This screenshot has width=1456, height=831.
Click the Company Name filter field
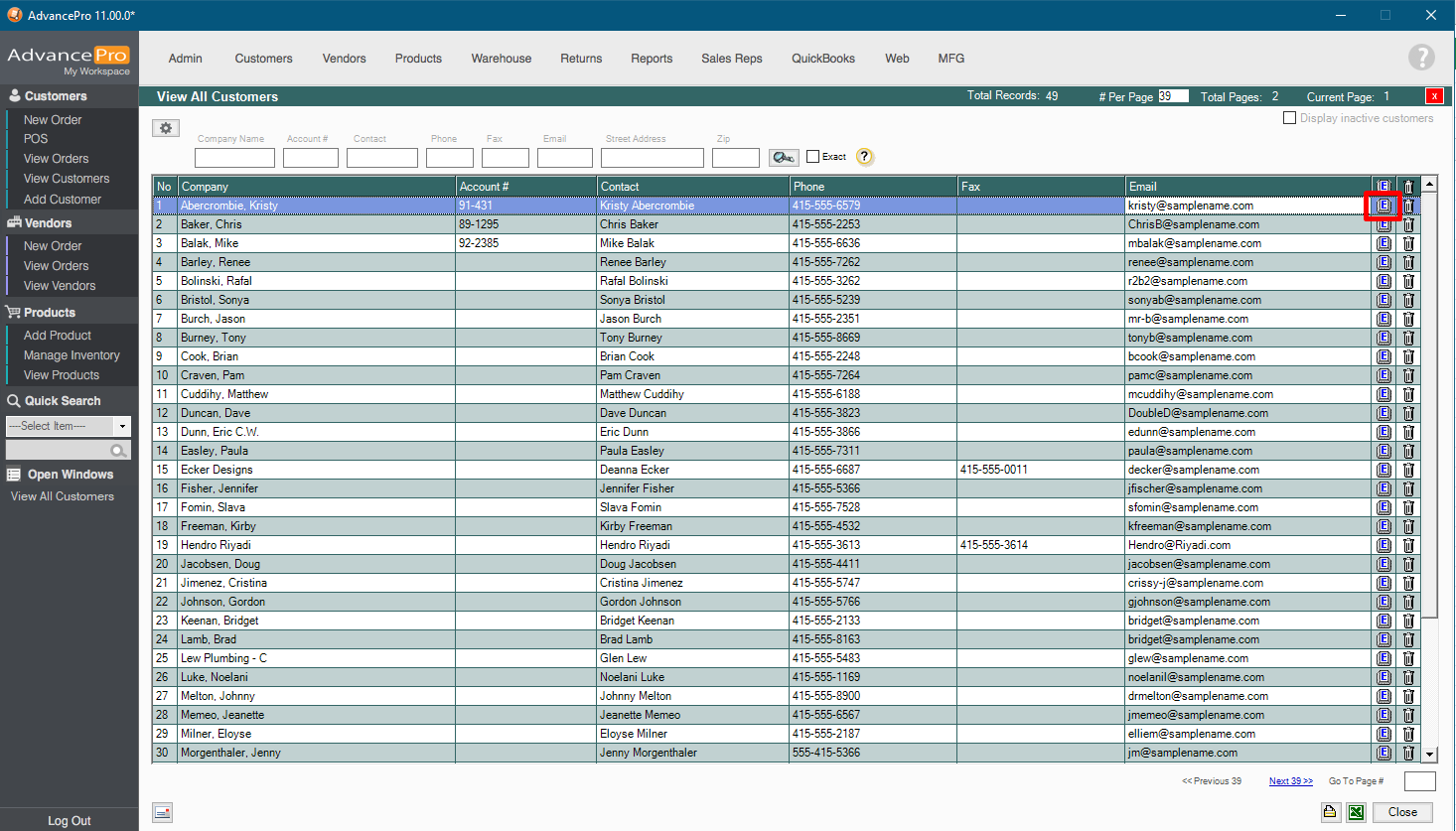pos(234,158)
